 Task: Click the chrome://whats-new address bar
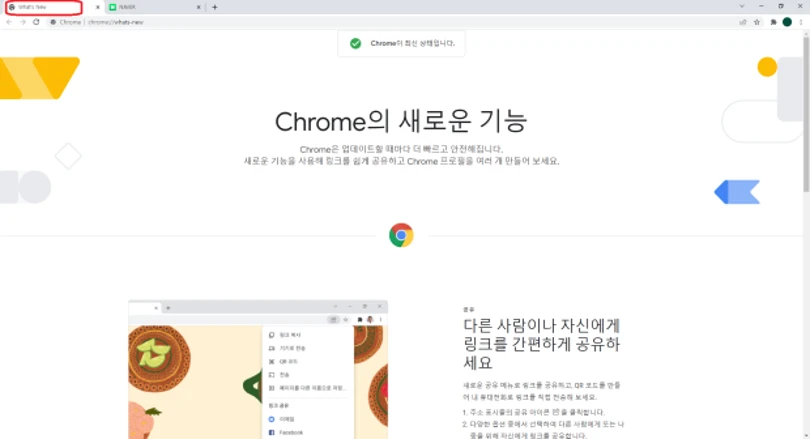click(x=393, y=22)
